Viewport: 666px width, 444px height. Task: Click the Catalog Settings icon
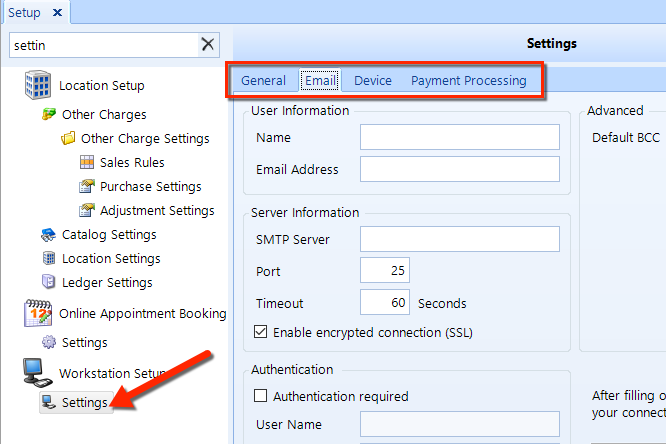pos(49,235)
